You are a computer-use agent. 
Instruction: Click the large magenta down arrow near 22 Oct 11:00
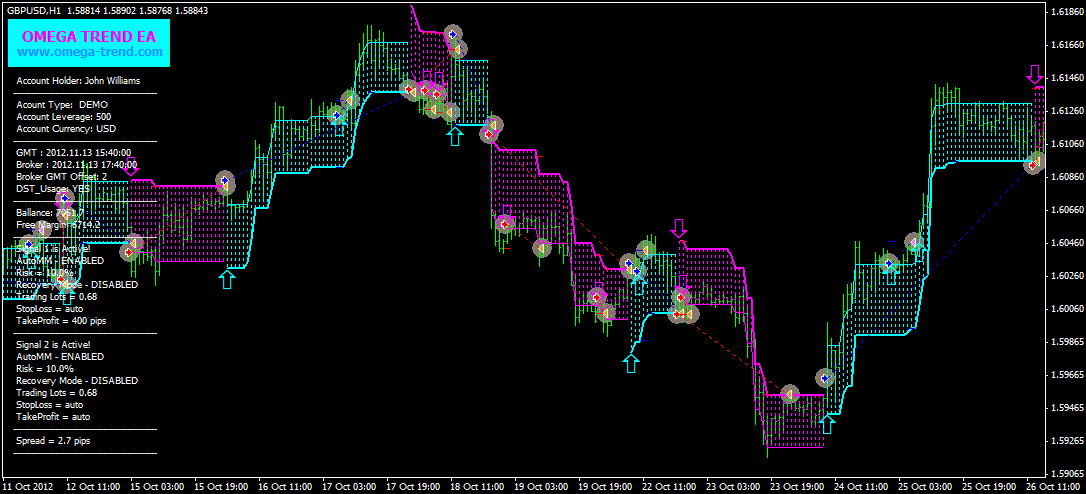679,227
